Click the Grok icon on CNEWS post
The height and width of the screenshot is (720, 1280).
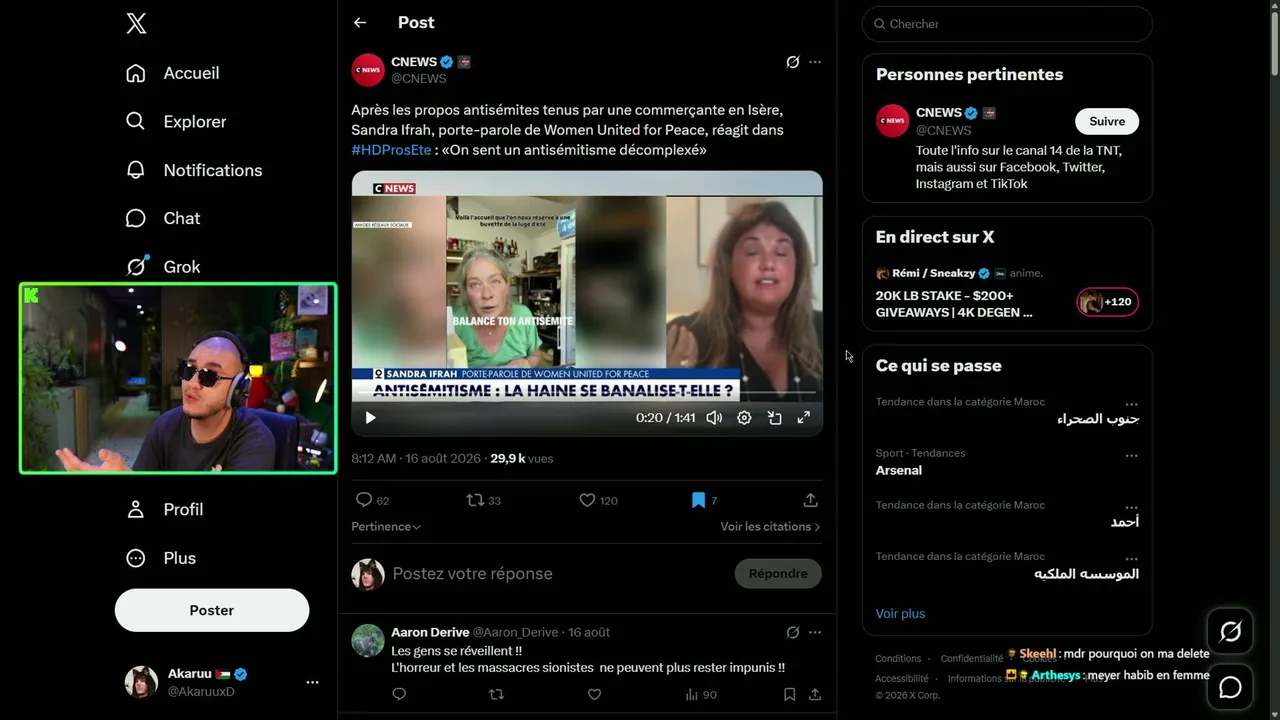pos(792,62)
